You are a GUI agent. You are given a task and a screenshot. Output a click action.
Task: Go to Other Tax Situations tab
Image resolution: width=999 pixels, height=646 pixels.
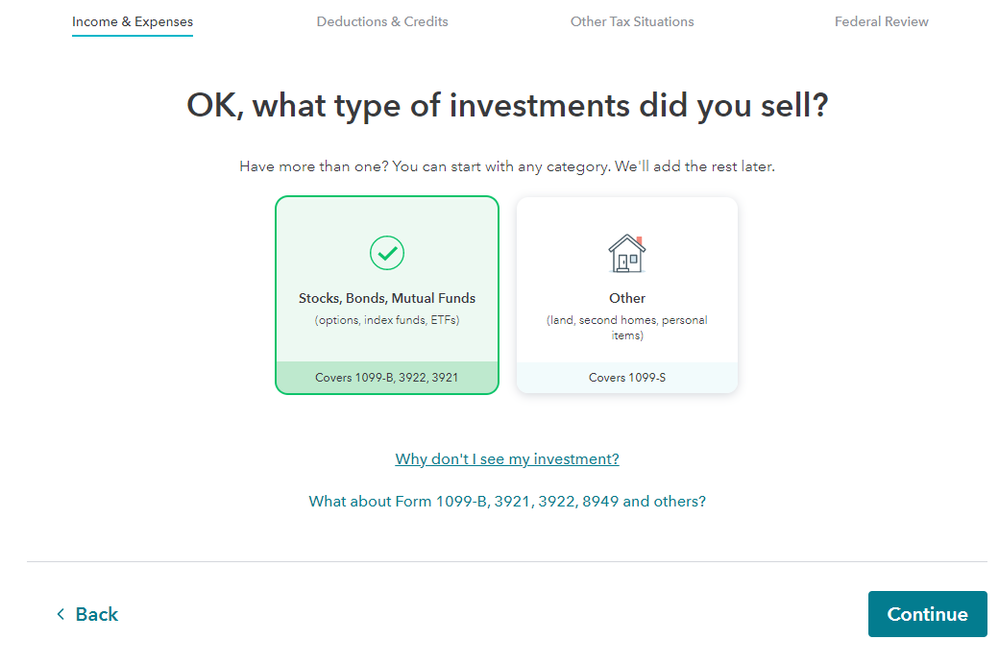click(632, 22)
